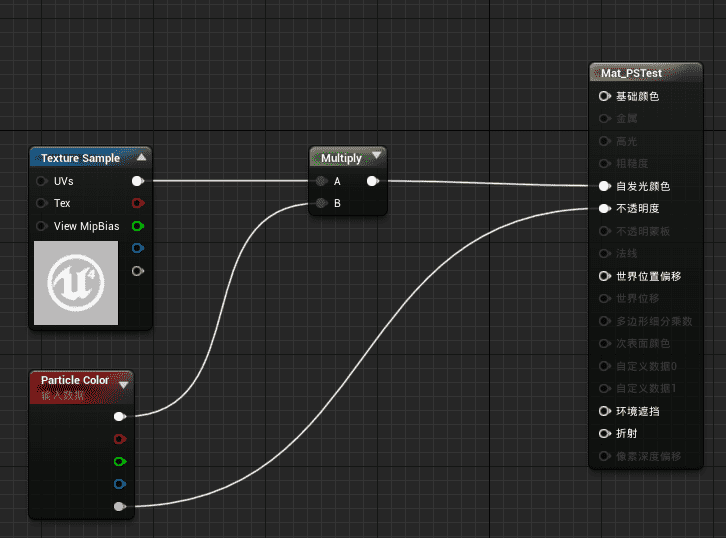This screenshot has height=538, width=726.
Task: Click the 世界位置偏移 input pin
Action: pyautogui.click(x=604, y=276)
